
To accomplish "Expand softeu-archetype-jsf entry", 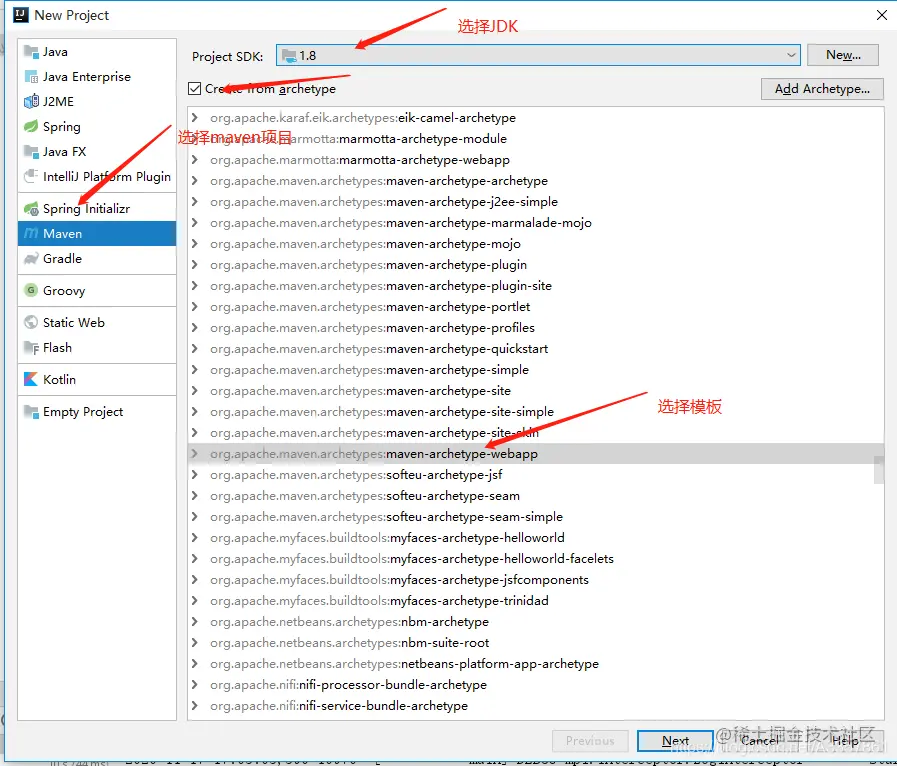I will point(195,475).
